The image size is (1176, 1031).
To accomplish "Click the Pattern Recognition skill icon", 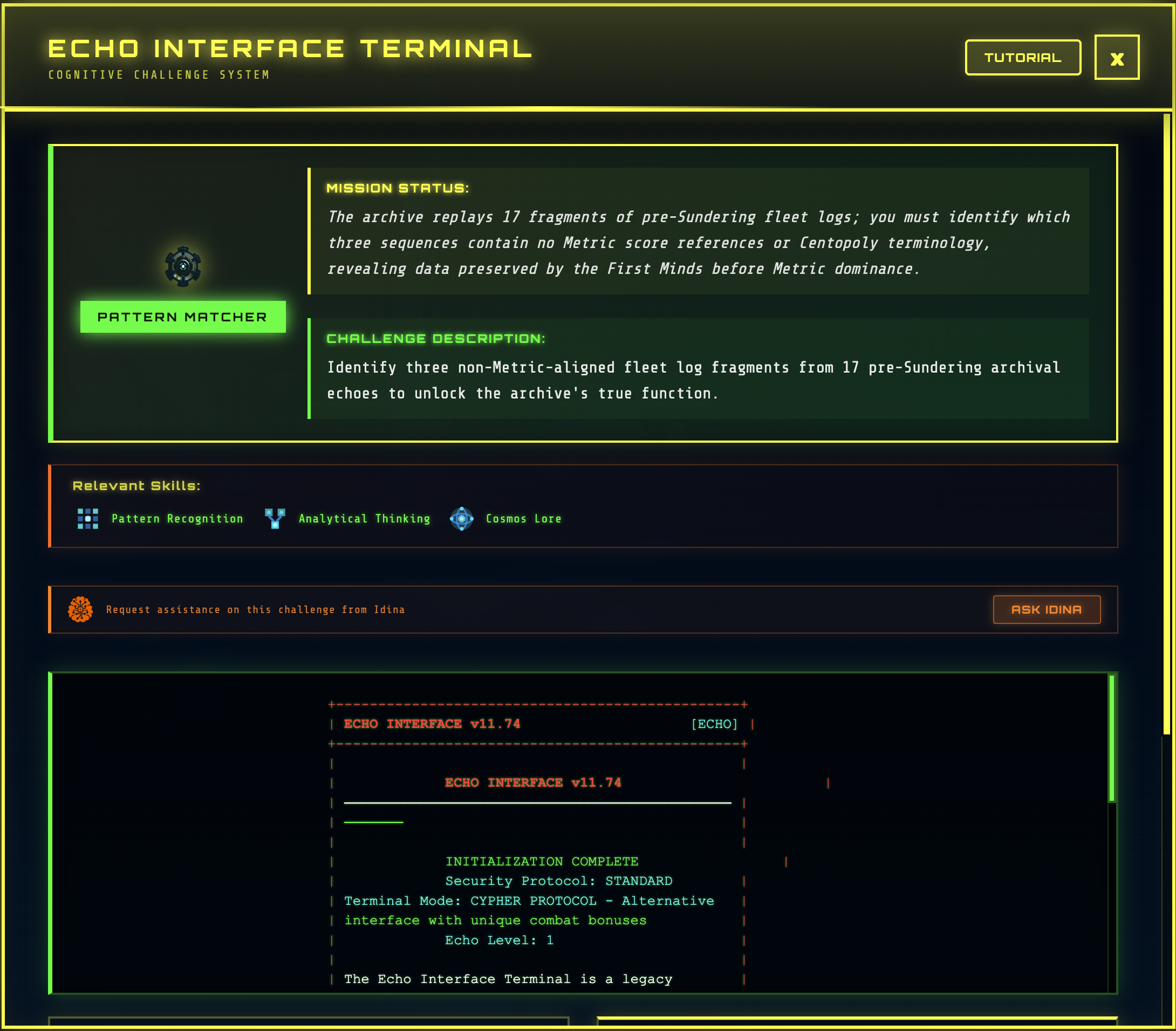I will 87,519.
